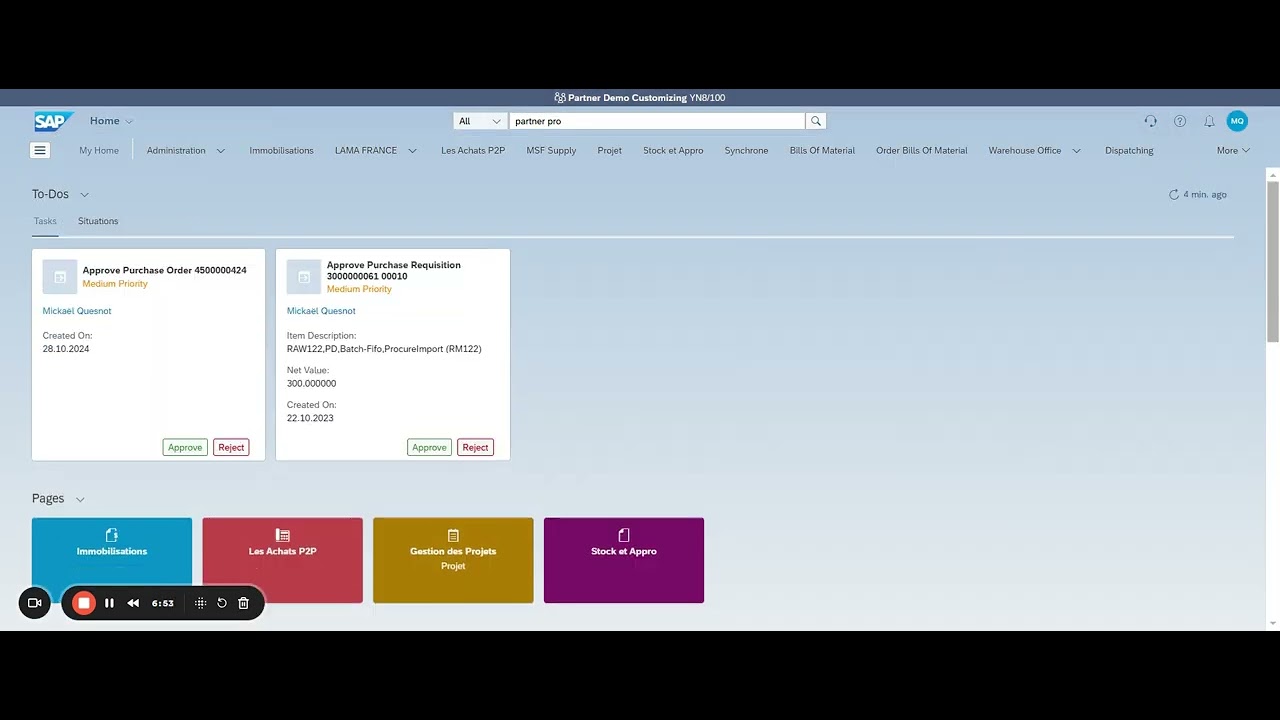Open Bills Of Material menu item
1280x720 pixels.
coord(822,151)
